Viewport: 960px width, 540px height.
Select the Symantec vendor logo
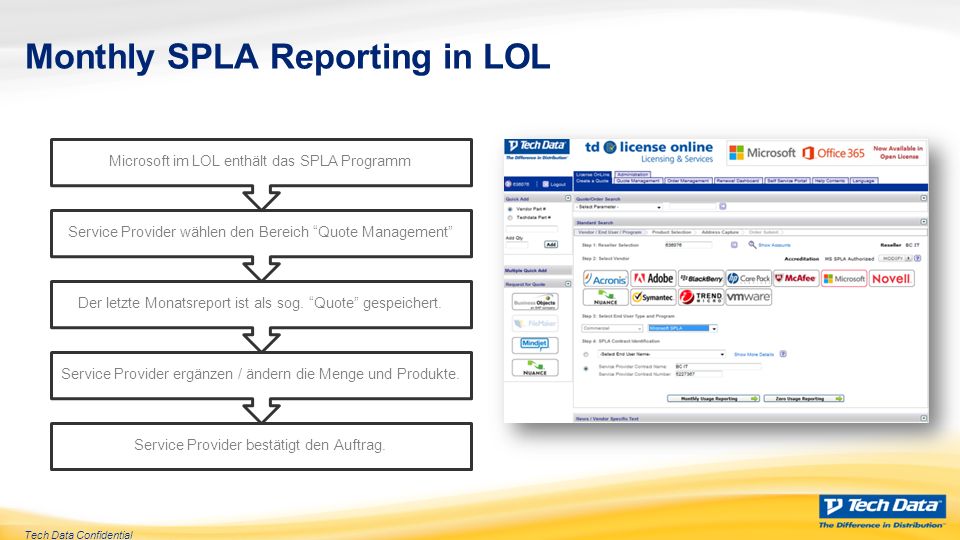[653, 297]
